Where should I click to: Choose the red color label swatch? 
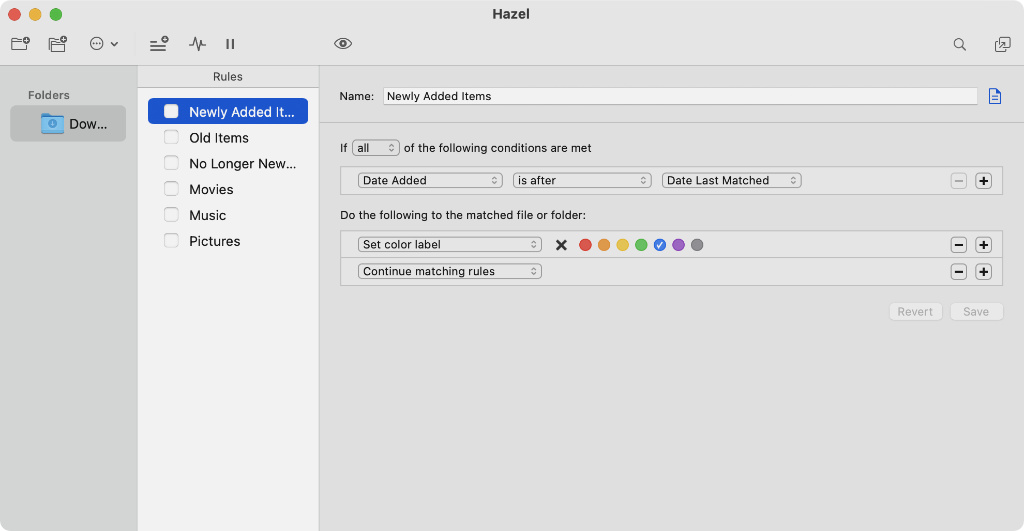pos(585,245)
